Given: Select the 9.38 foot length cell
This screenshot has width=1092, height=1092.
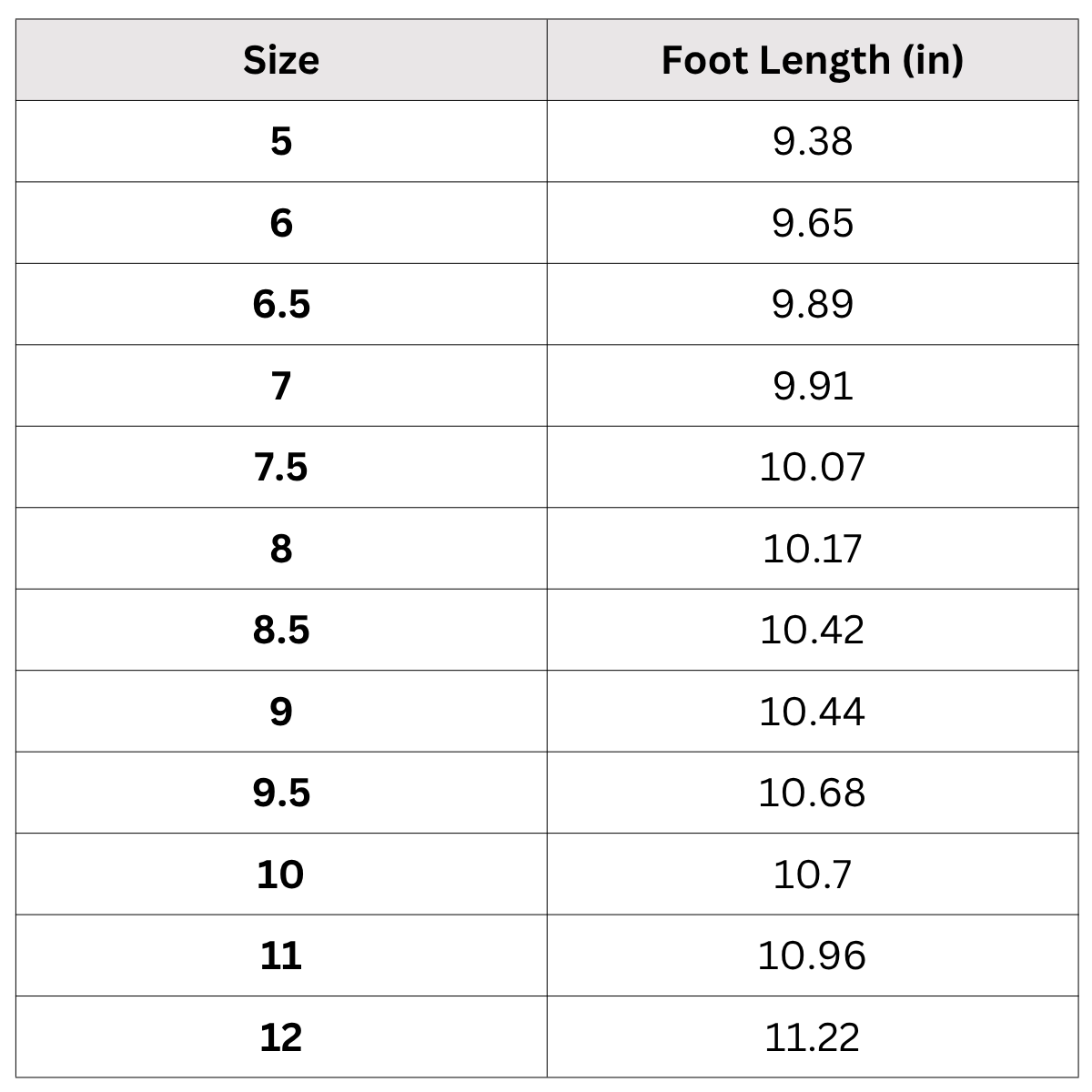Looking at the screenshot, I should point(812,141).
